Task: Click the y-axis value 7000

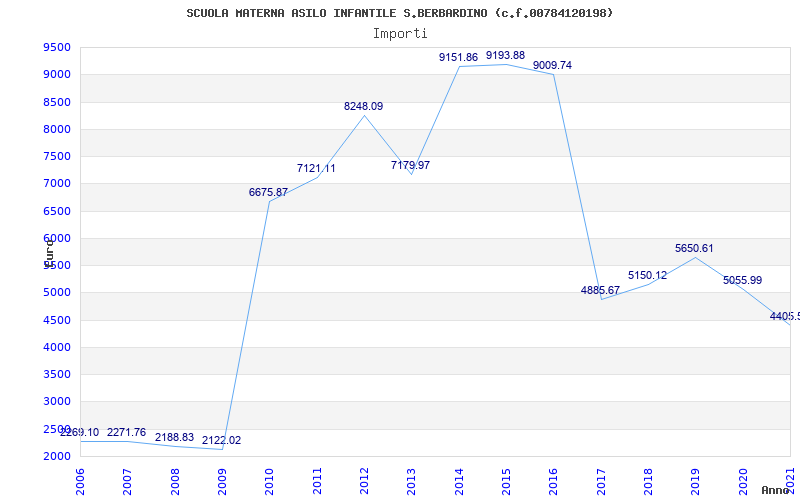Action: (x=57, y=184)
